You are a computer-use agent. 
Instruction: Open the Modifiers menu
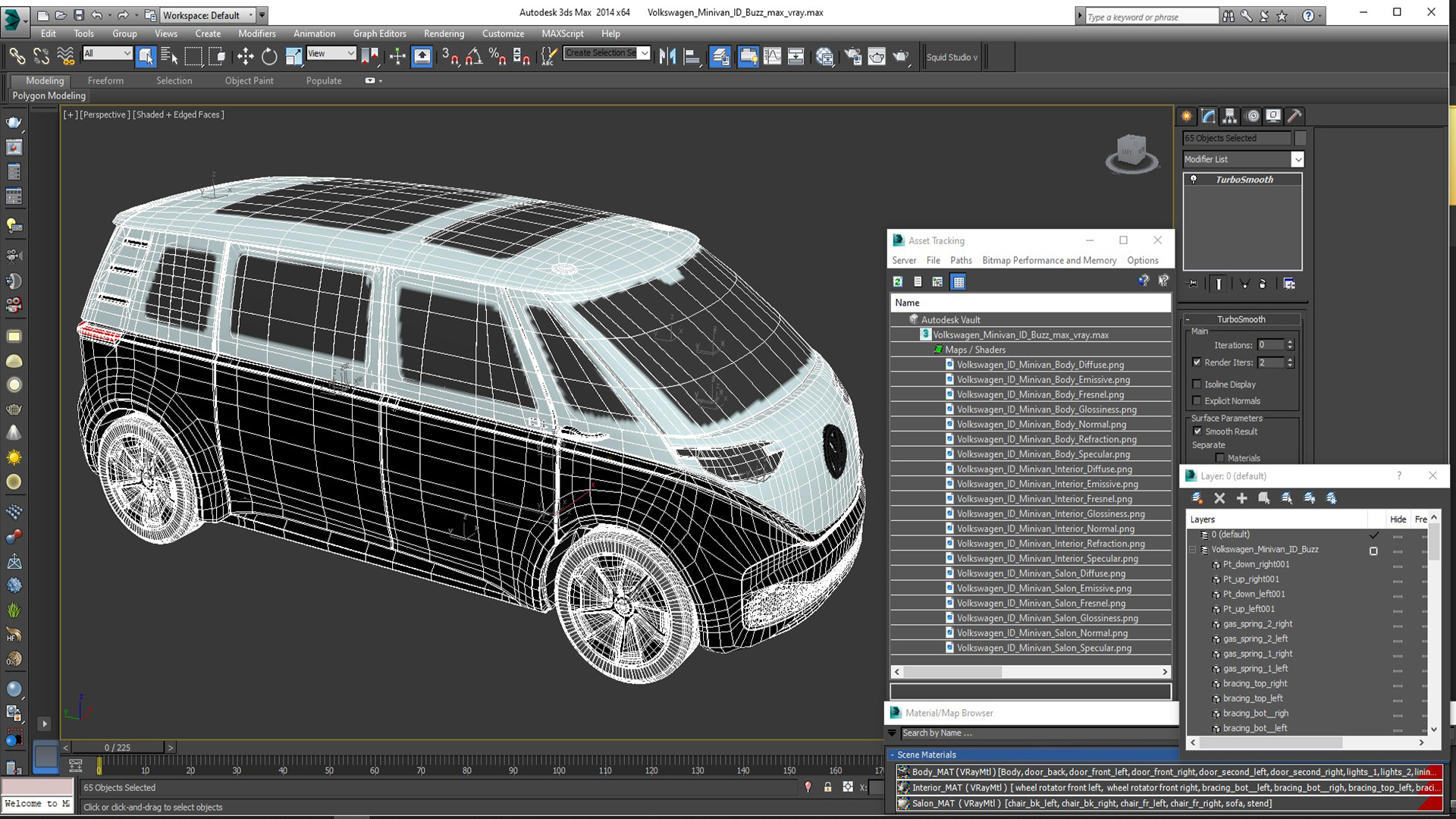coord(257,33)
